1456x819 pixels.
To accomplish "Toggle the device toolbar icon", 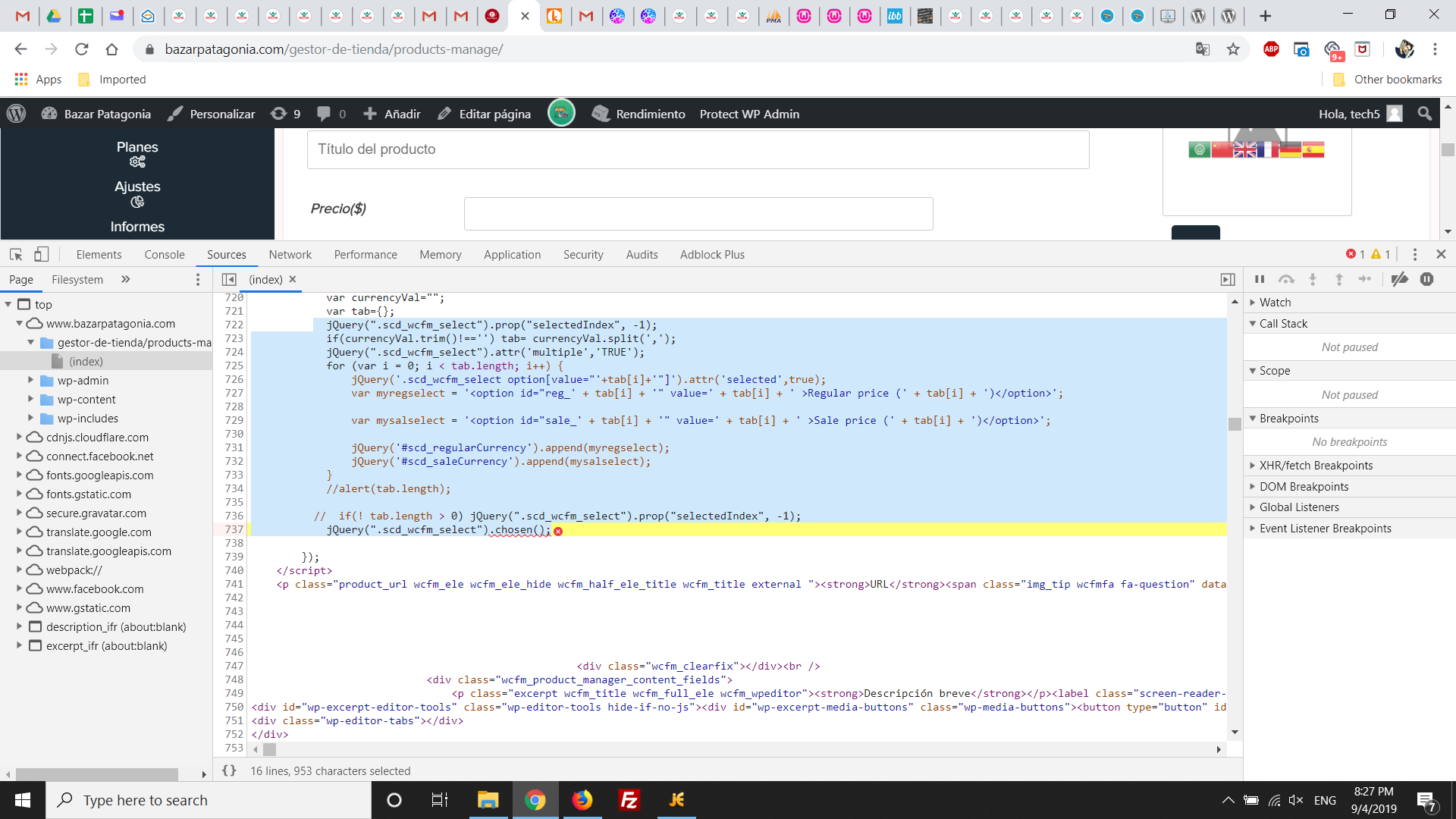I will [42, 255].
